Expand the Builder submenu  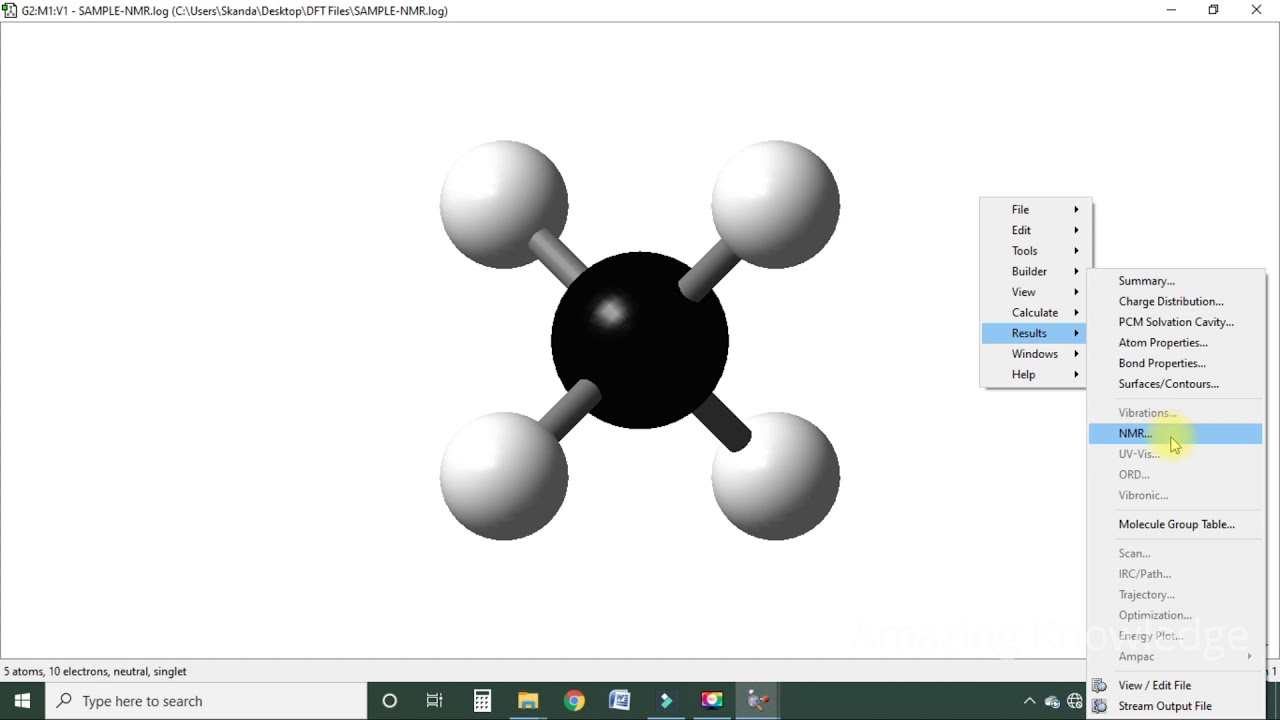[x=1036, y=271]
